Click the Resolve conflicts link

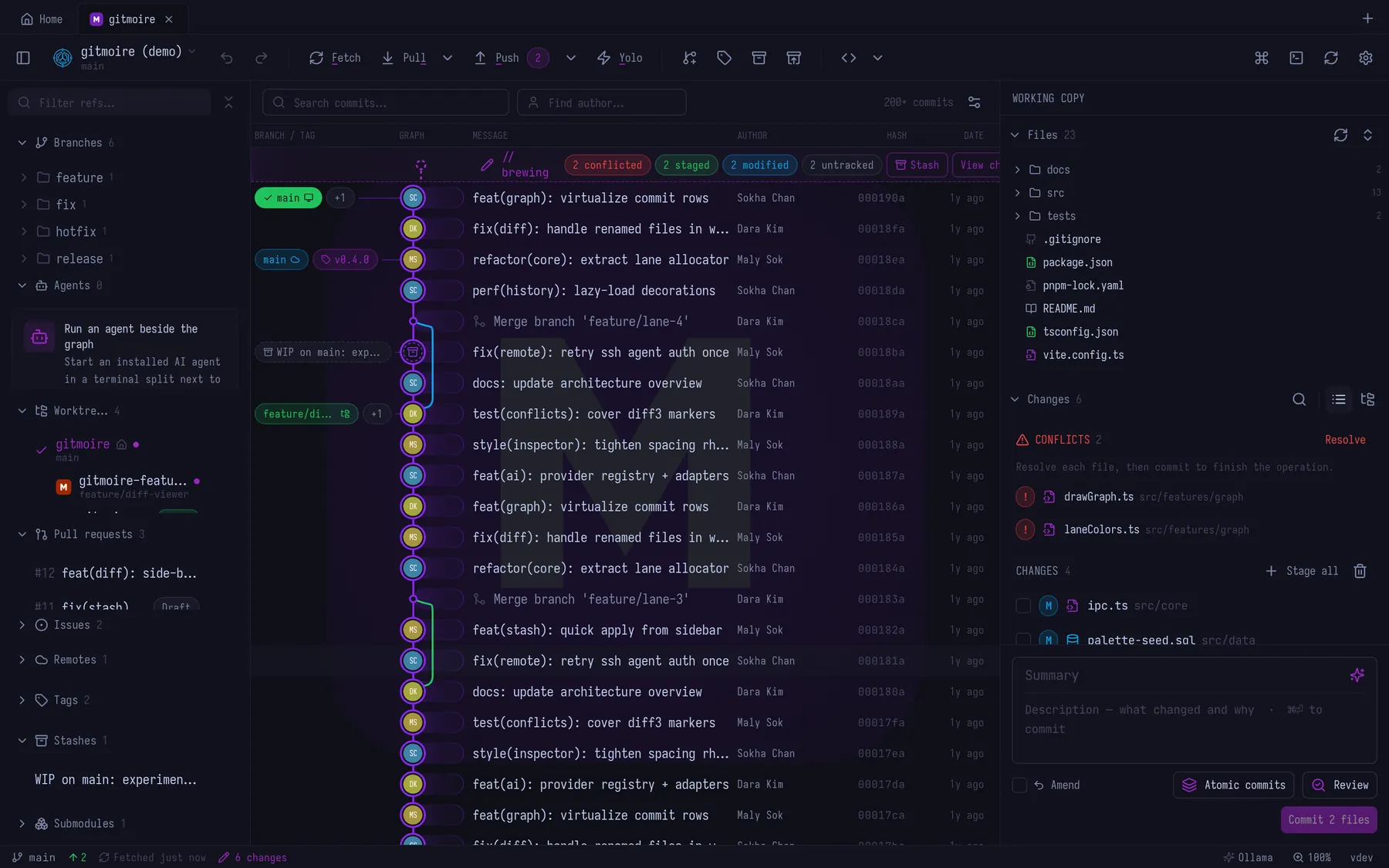click(x=1345, y=440)
